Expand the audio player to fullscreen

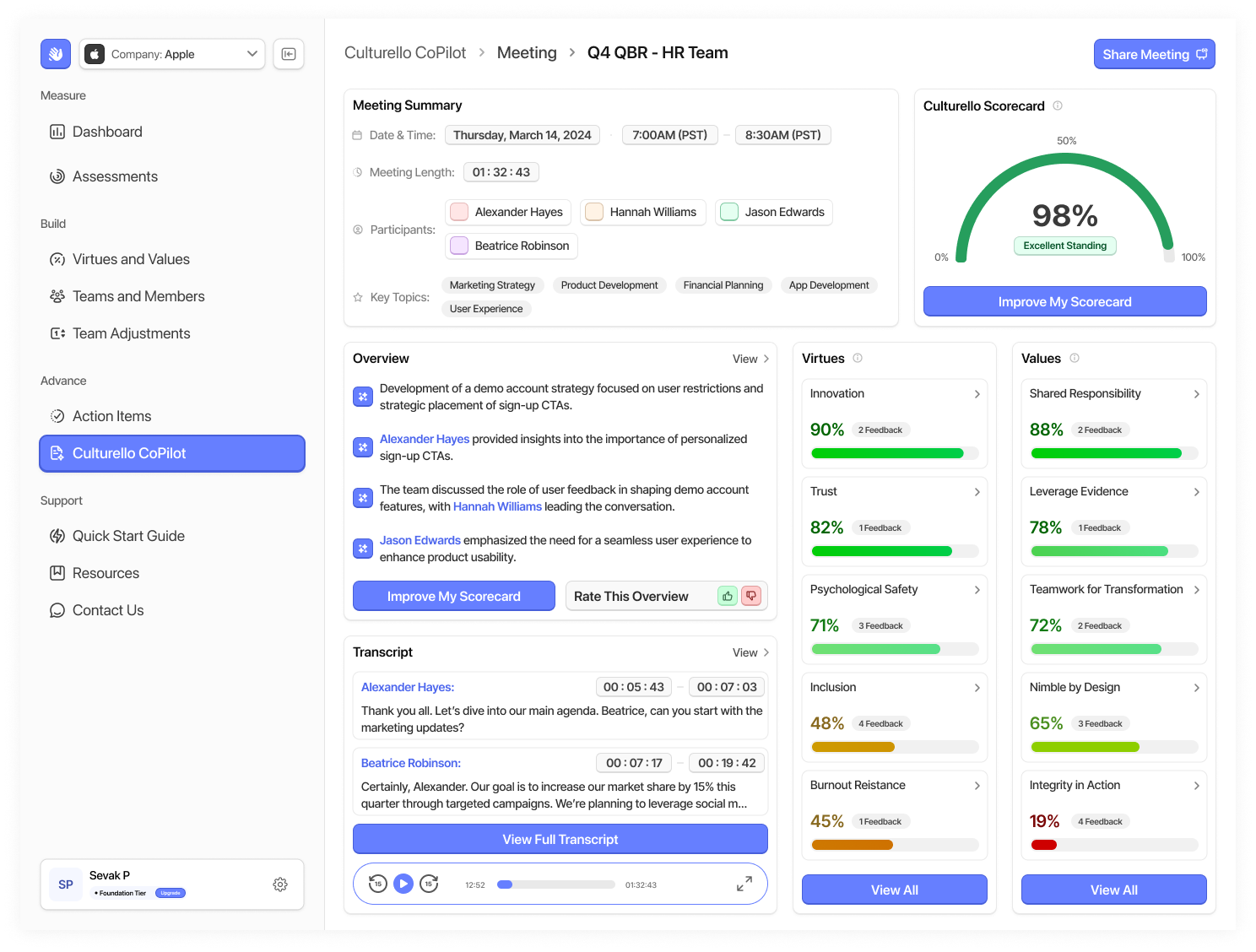point(744,884)
